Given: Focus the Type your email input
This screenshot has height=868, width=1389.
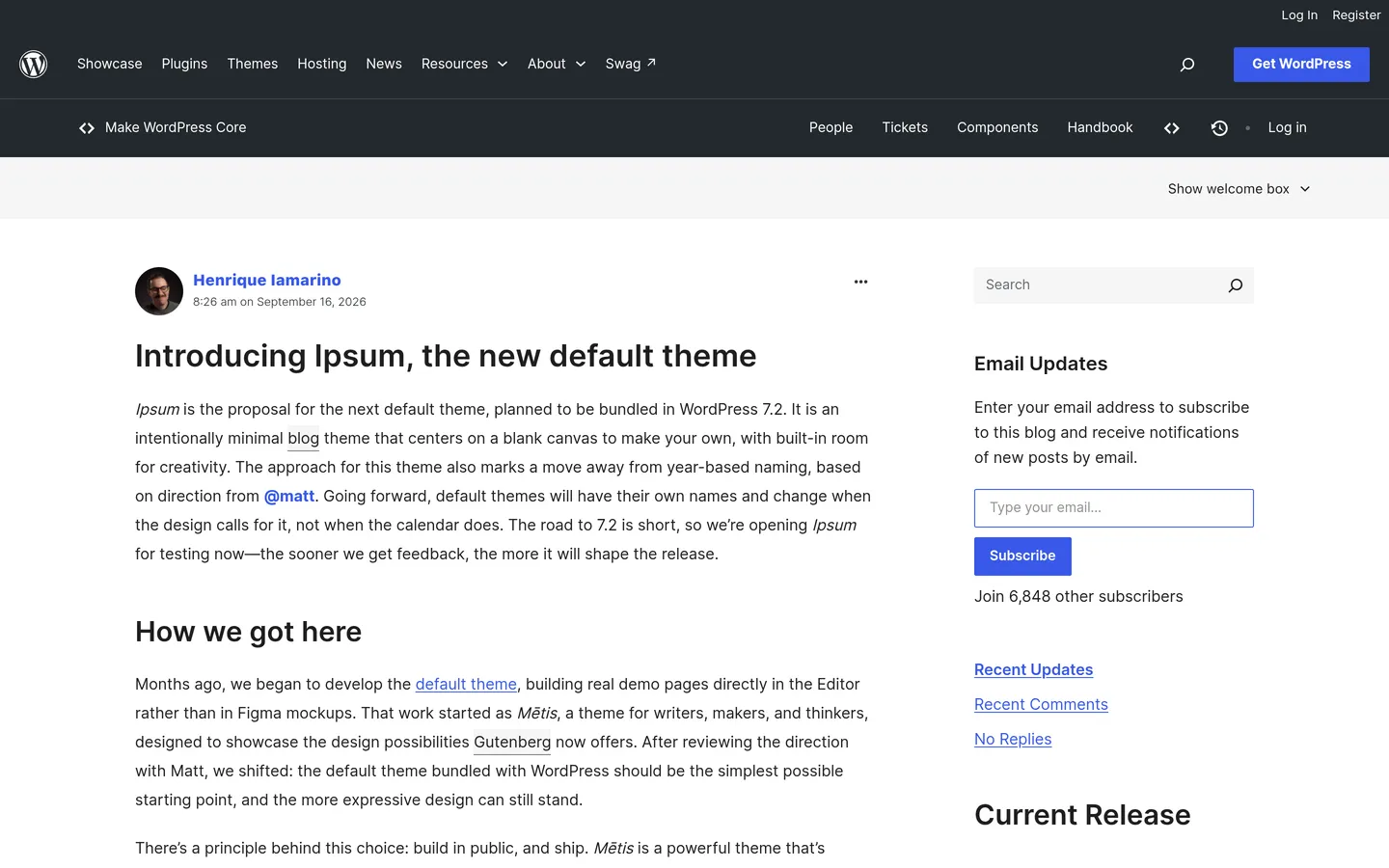Looking at the screenshot, I should pyautogui.click(x=1114, y=508).
